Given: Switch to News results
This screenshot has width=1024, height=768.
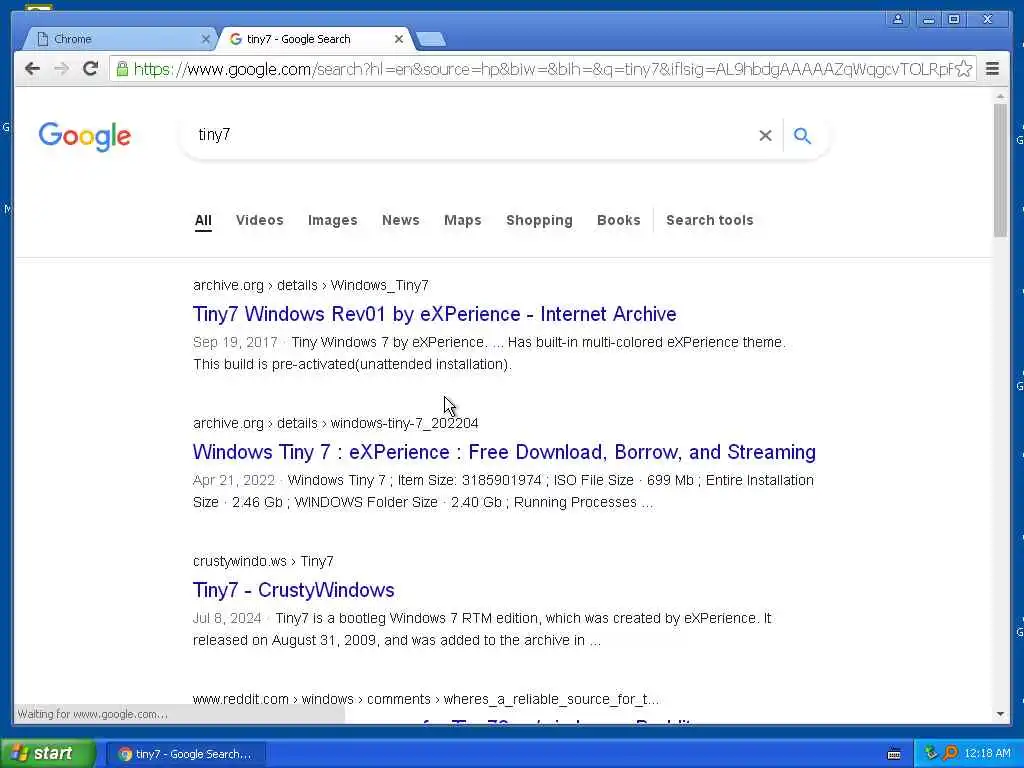Looking at the screenshot, I should (400, 220).
